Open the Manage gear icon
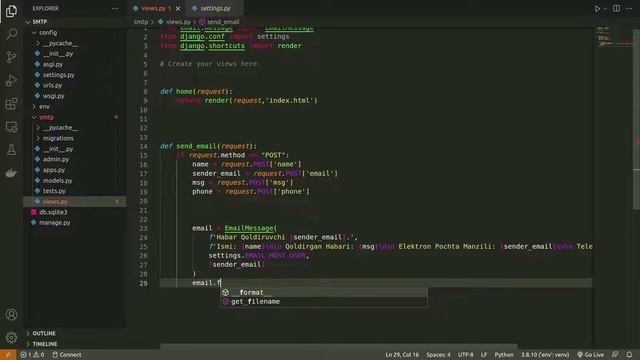Viewport: 640px width, 360px height. [x=11, y=338]
